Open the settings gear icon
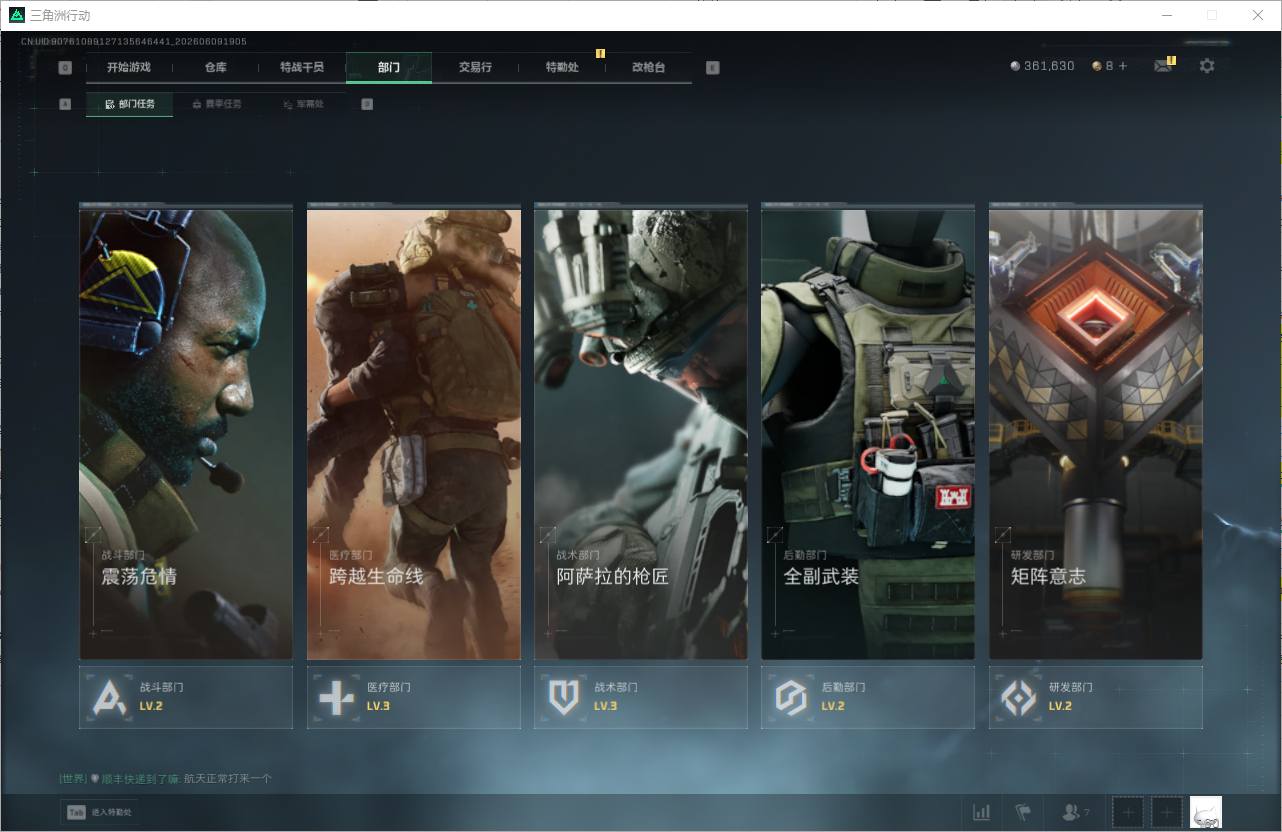The width and height of the screenshot is (1282, 832). (x=1207, y=66)
